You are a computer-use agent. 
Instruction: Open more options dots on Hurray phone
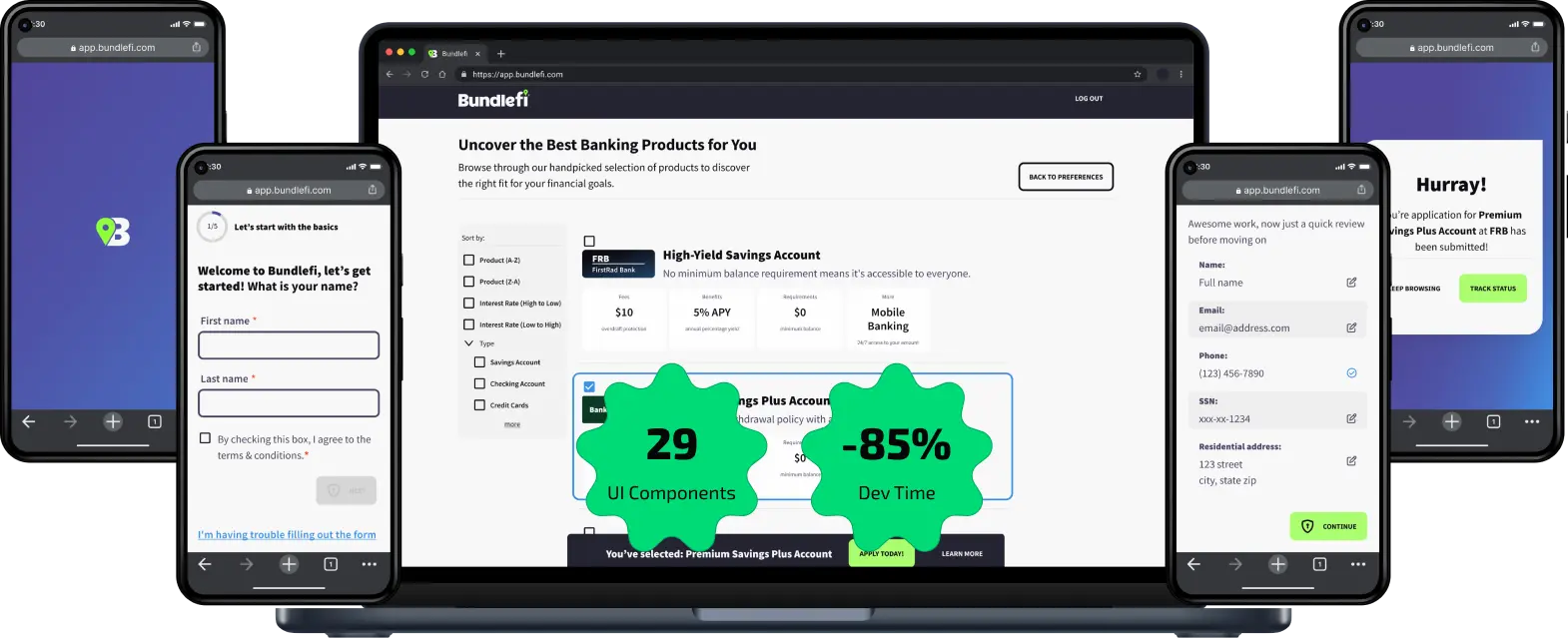(x=1532, y=421)
